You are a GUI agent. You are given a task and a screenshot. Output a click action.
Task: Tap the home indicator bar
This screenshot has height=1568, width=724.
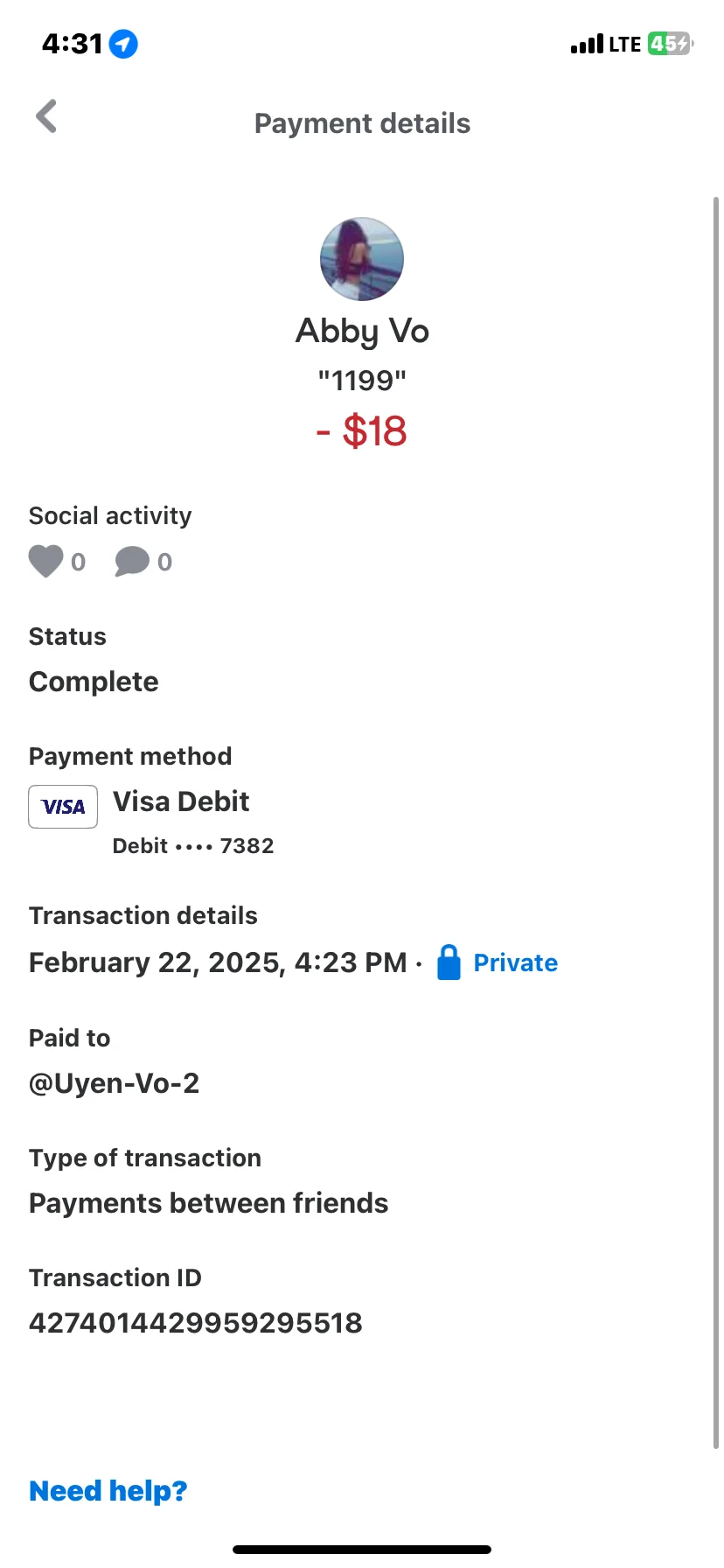[362, 1550]
